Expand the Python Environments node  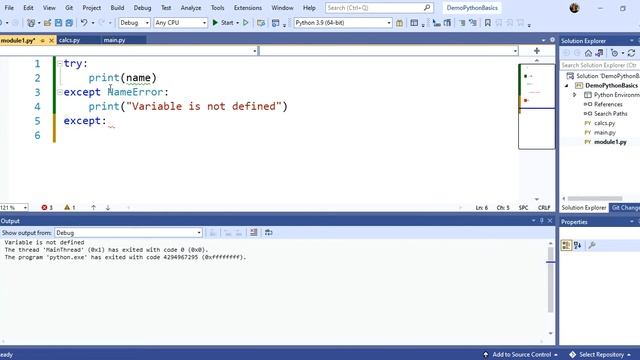click(575, 95)
